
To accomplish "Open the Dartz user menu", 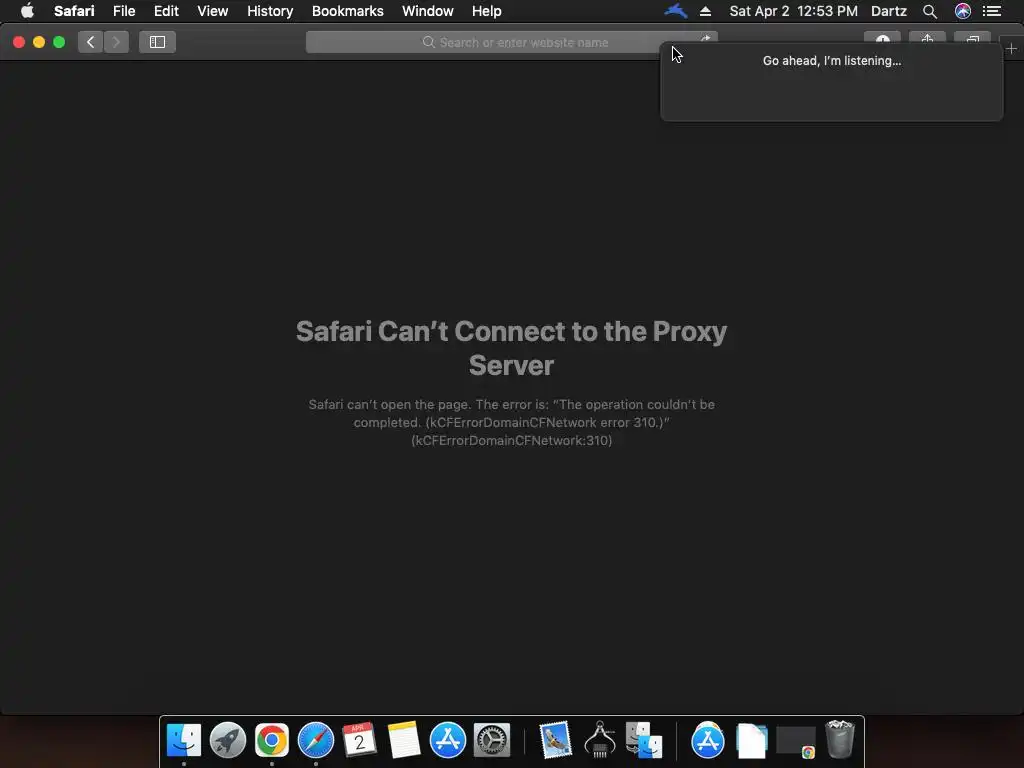I will (x=888, y=11).
